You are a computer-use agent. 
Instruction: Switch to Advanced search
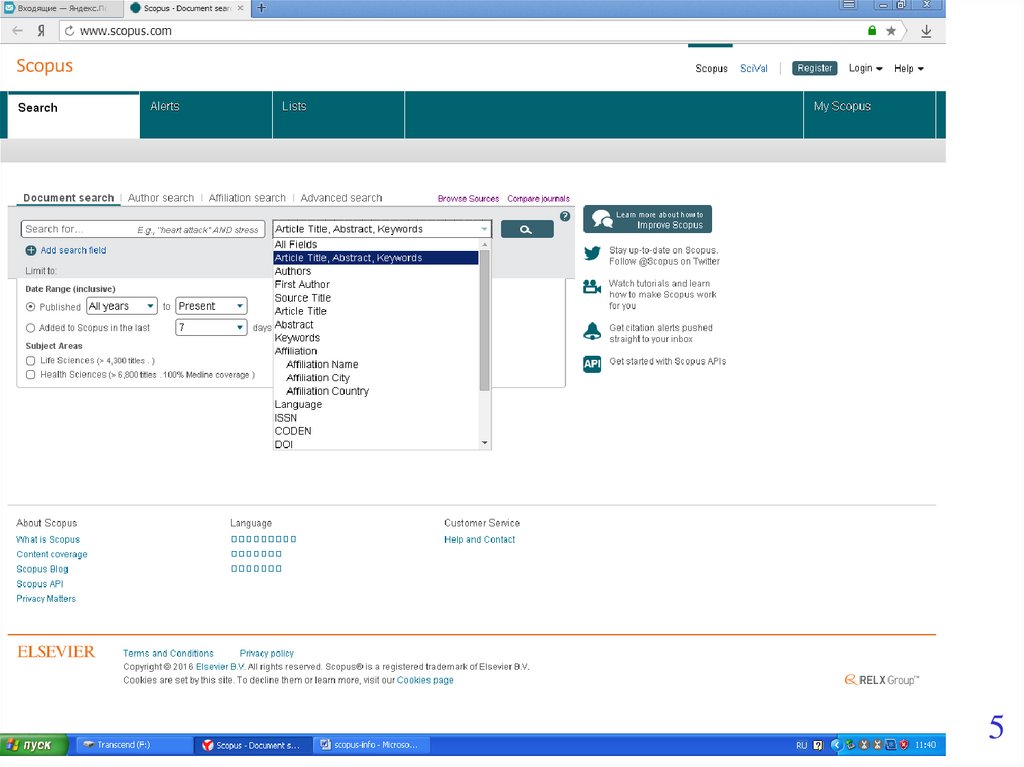click(x=341, y=198)
